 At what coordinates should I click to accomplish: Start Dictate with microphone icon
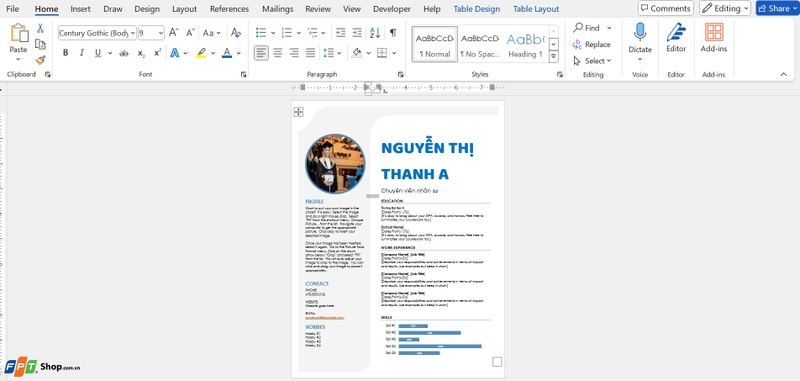(640, 32)
